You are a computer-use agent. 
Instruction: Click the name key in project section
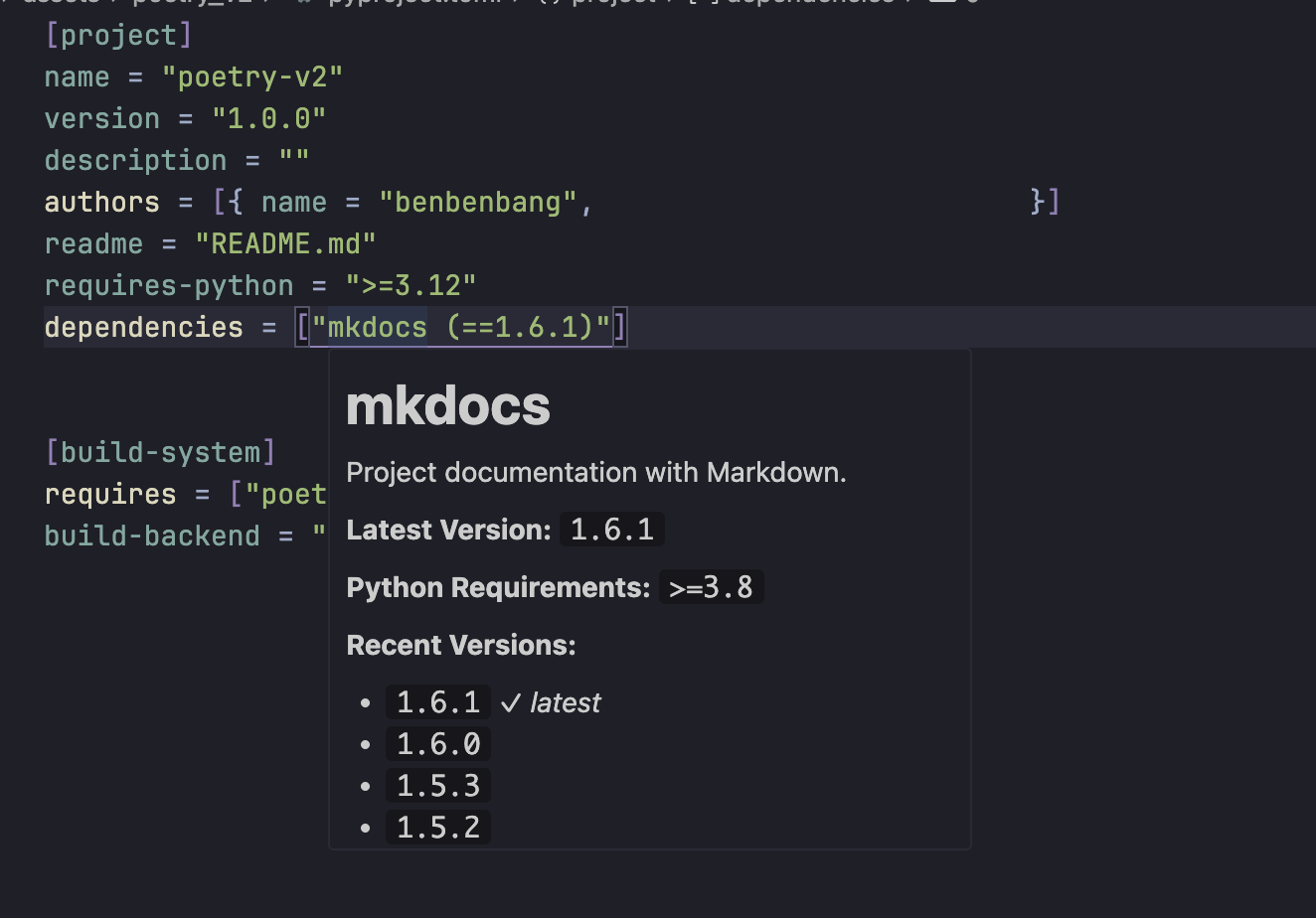pyautogui.click(x=78, y=76)
